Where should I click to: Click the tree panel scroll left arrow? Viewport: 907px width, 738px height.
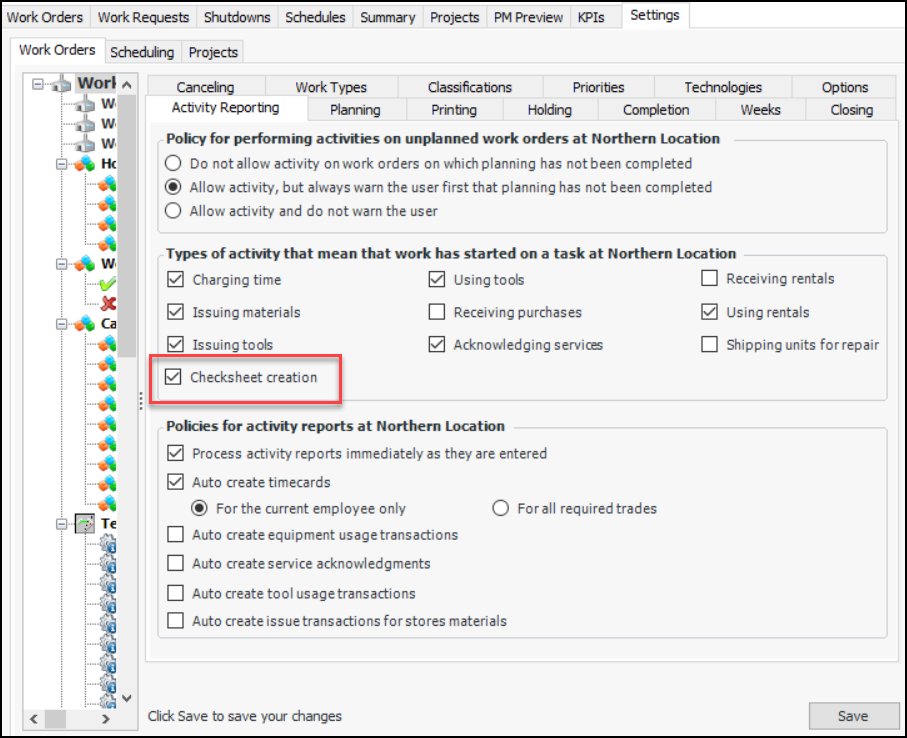point(34,719)
